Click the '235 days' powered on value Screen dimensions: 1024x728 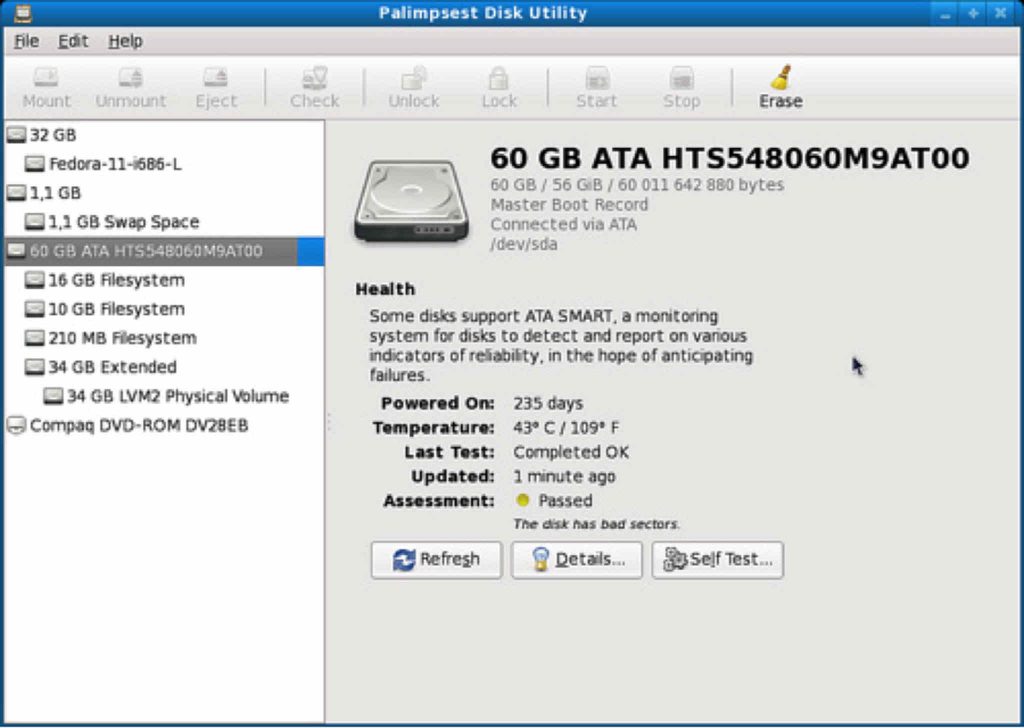click(548, 404)
